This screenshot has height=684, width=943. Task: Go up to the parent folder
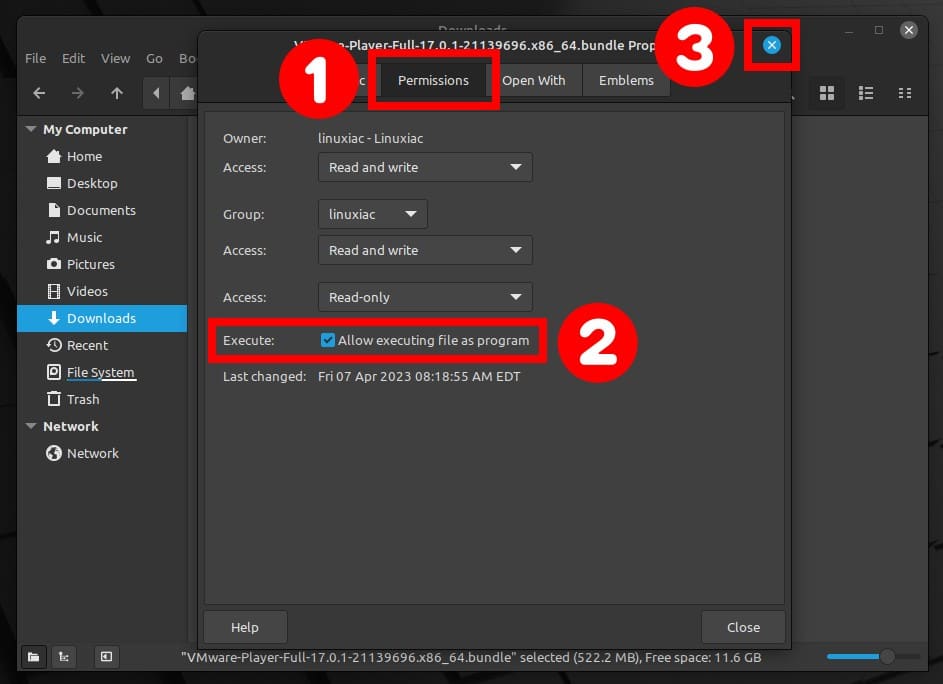pyautogui.click(x=117, y=93)
